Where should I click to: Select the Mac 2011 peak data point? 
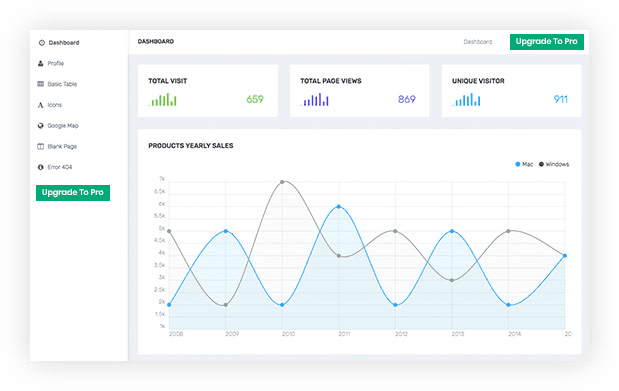[x=339, y=207]
